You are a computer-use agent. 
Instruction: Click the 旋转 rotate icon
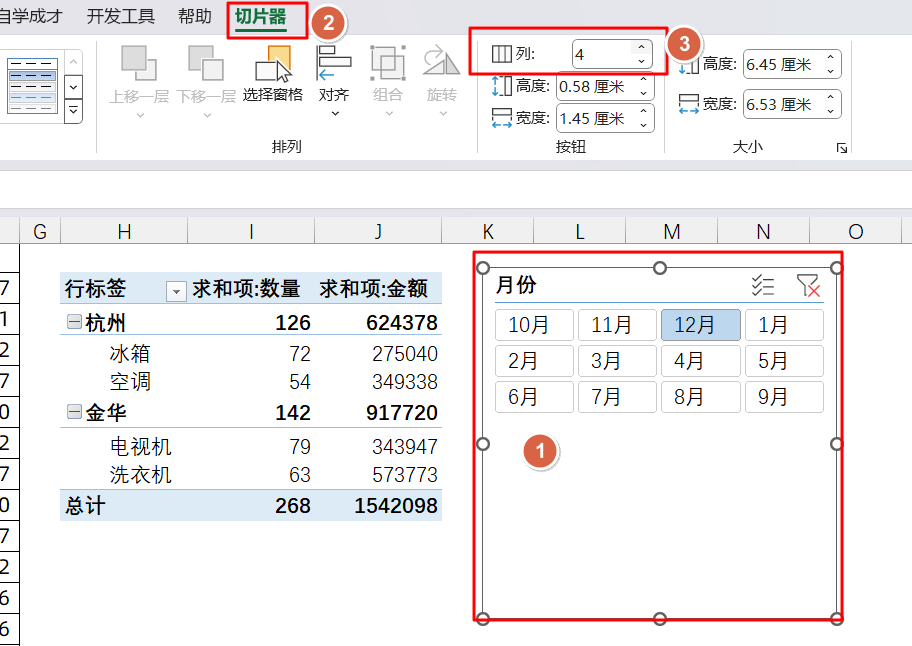tap(441, 63)
